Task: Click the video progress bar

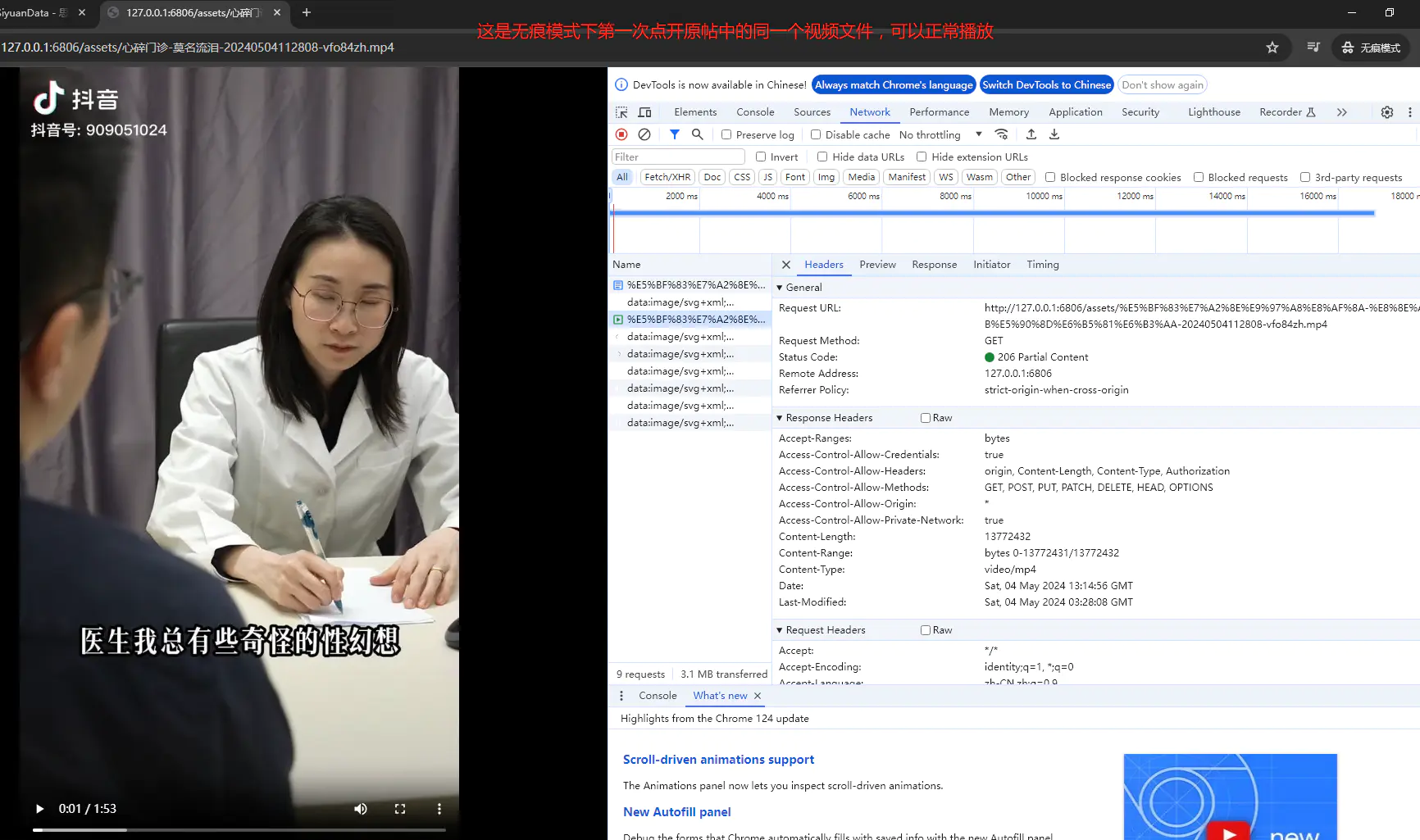Action: [239, 830]
